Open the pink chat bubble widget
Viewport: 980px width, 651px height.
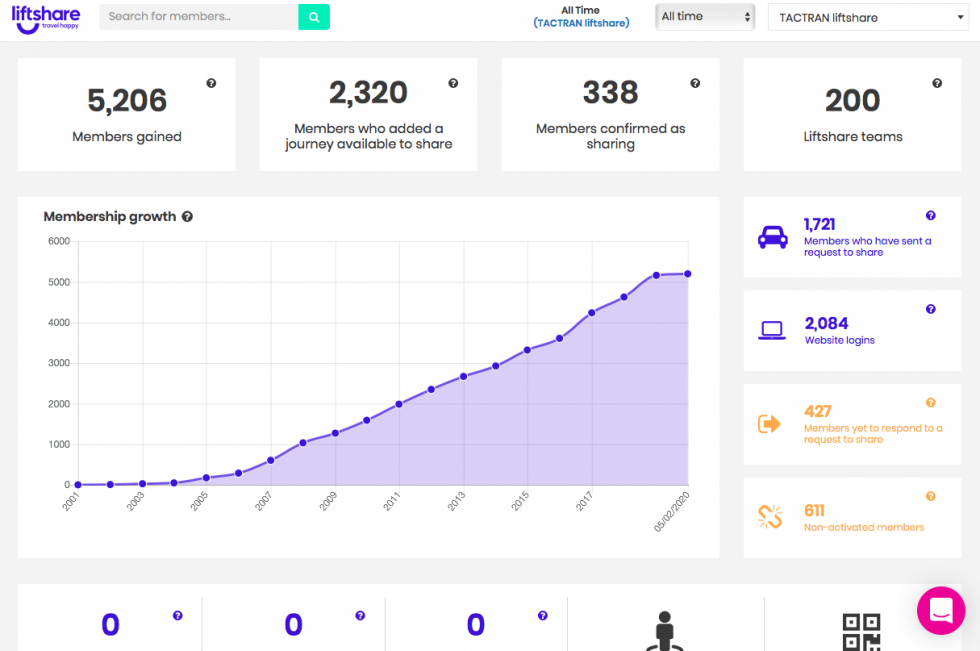click(941, 610)
